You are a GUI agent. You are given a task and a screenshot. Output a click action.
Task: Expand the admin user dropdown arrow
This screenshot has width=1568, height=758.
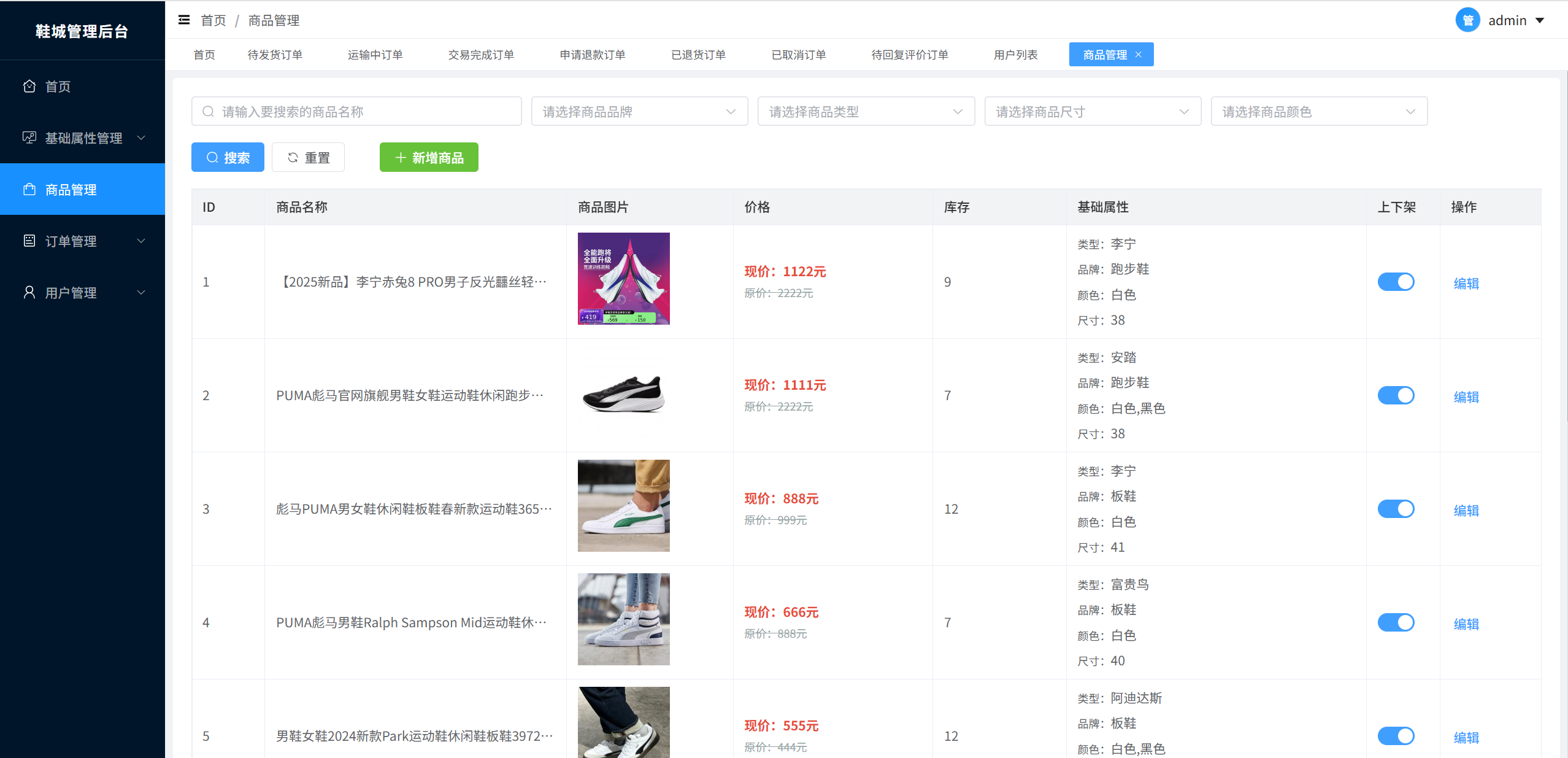(x=1540, y=21)
